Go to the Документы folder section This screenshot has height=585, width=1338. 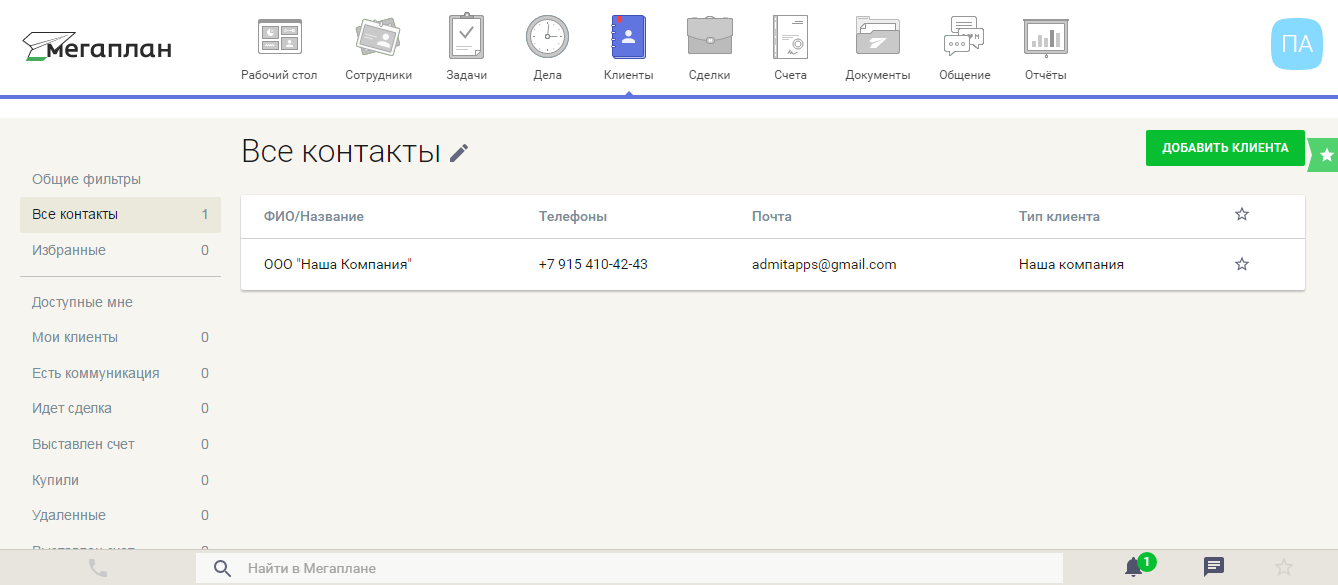click(877, 48)
